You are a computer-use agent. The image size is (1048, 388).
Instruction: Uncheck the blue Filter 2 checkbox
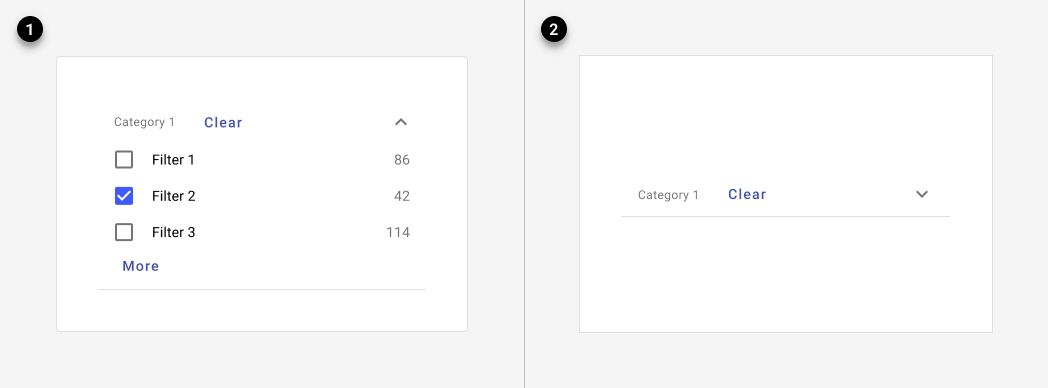(x=124, y=196)
